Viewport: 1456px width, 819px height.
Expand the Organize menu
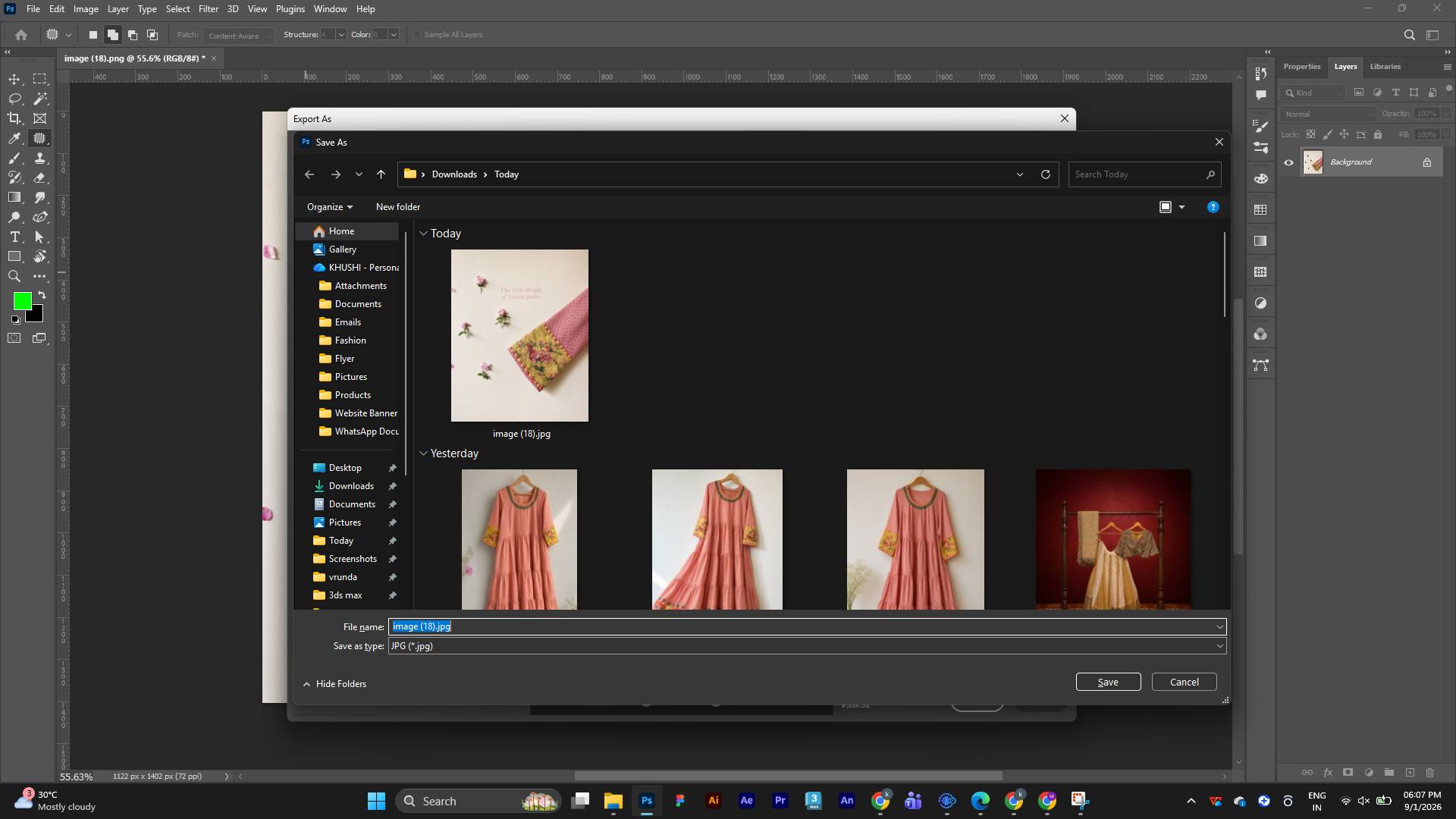[330, 207]
